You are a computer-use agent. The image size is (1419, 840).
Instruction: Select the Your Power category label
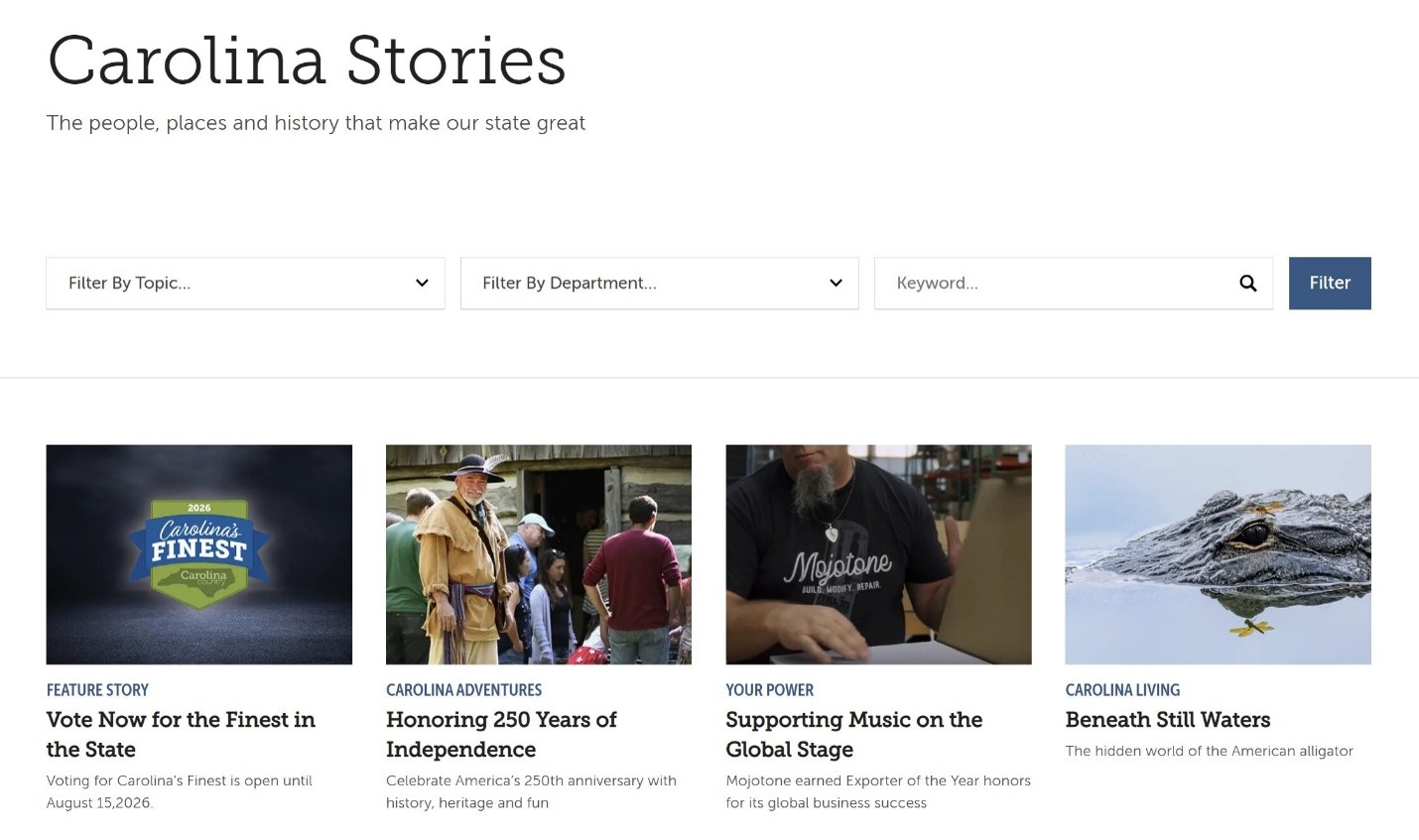[769, 690]
